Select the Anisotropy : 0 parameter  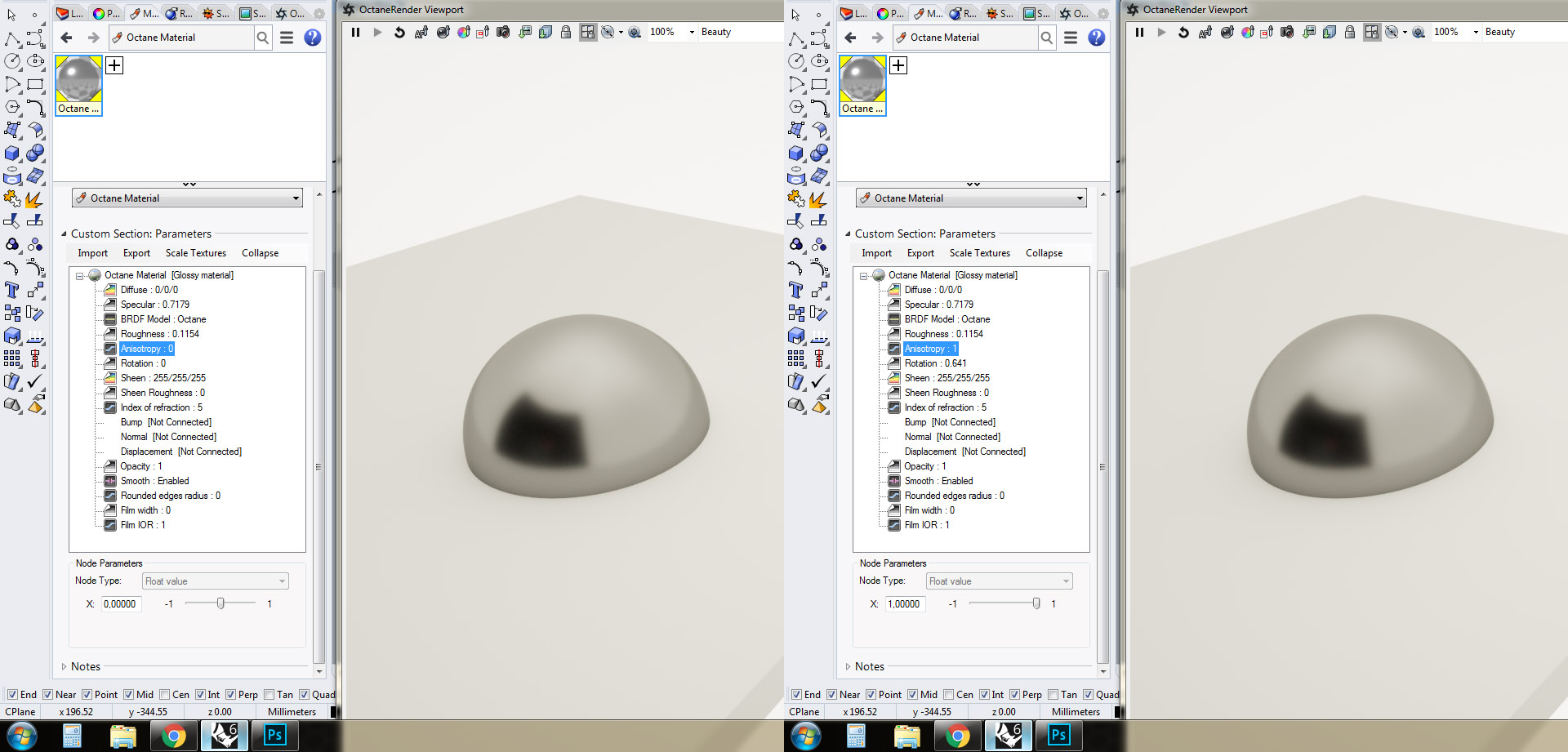tap(147, 349)
